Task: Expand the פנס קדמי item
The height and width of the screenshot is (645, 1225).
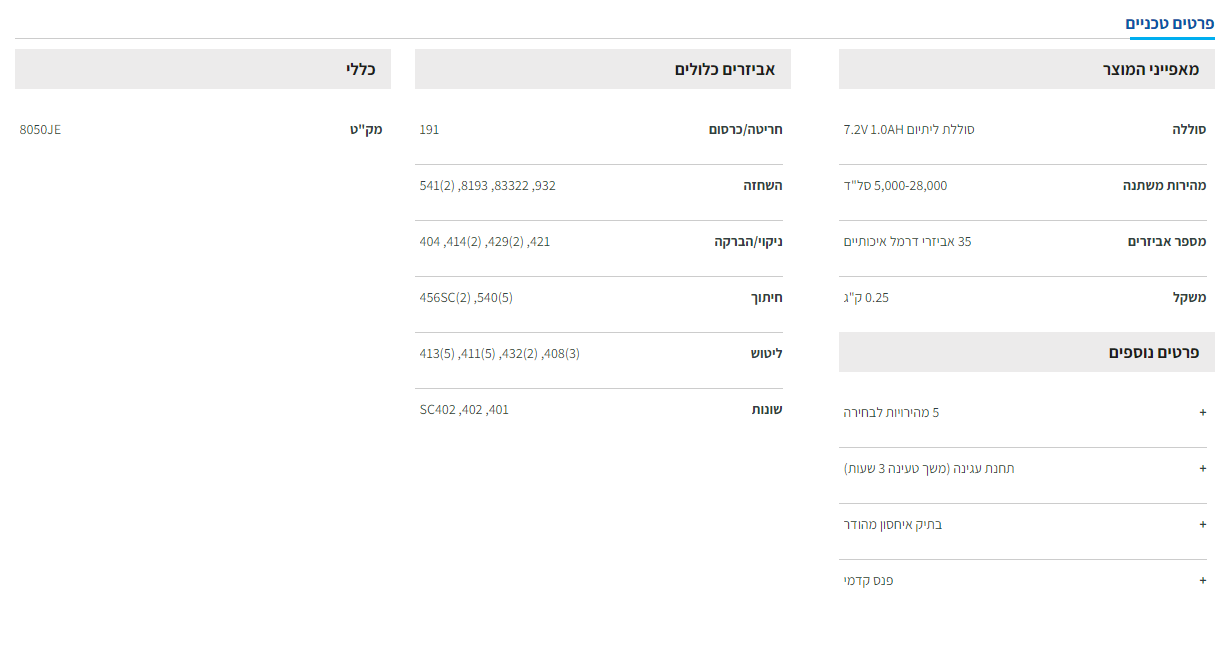Action: (x=1202, y=580)
